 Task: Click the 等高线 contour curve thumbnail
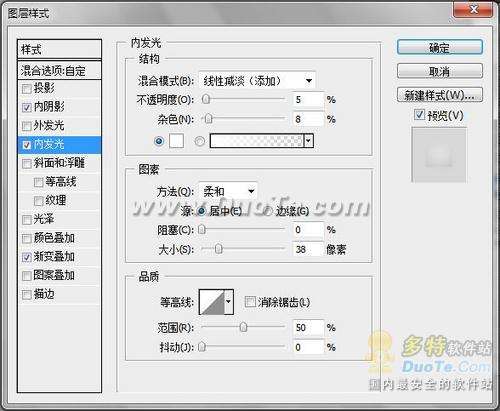coord(212,302)
